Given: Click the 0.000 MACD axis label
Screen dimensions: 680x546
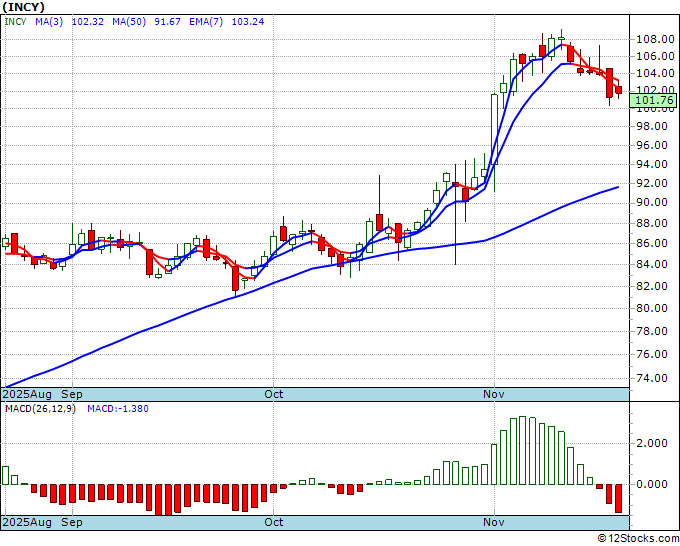Looking at the screenshot, I should (x=652, y=484).
